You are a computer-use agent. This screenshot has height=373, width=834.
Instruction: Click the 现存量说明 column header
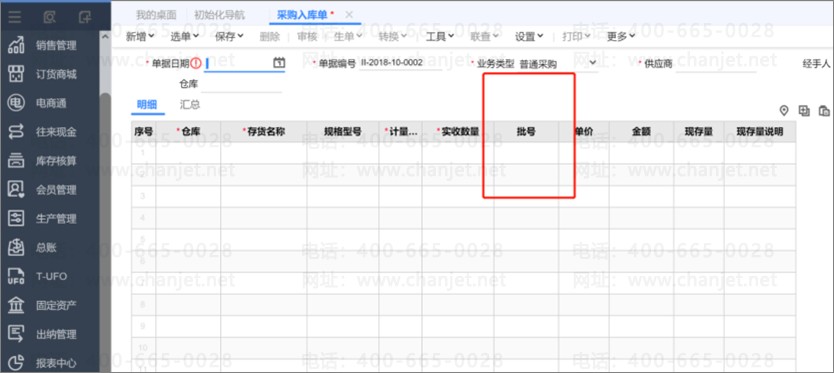pos(760,131)
